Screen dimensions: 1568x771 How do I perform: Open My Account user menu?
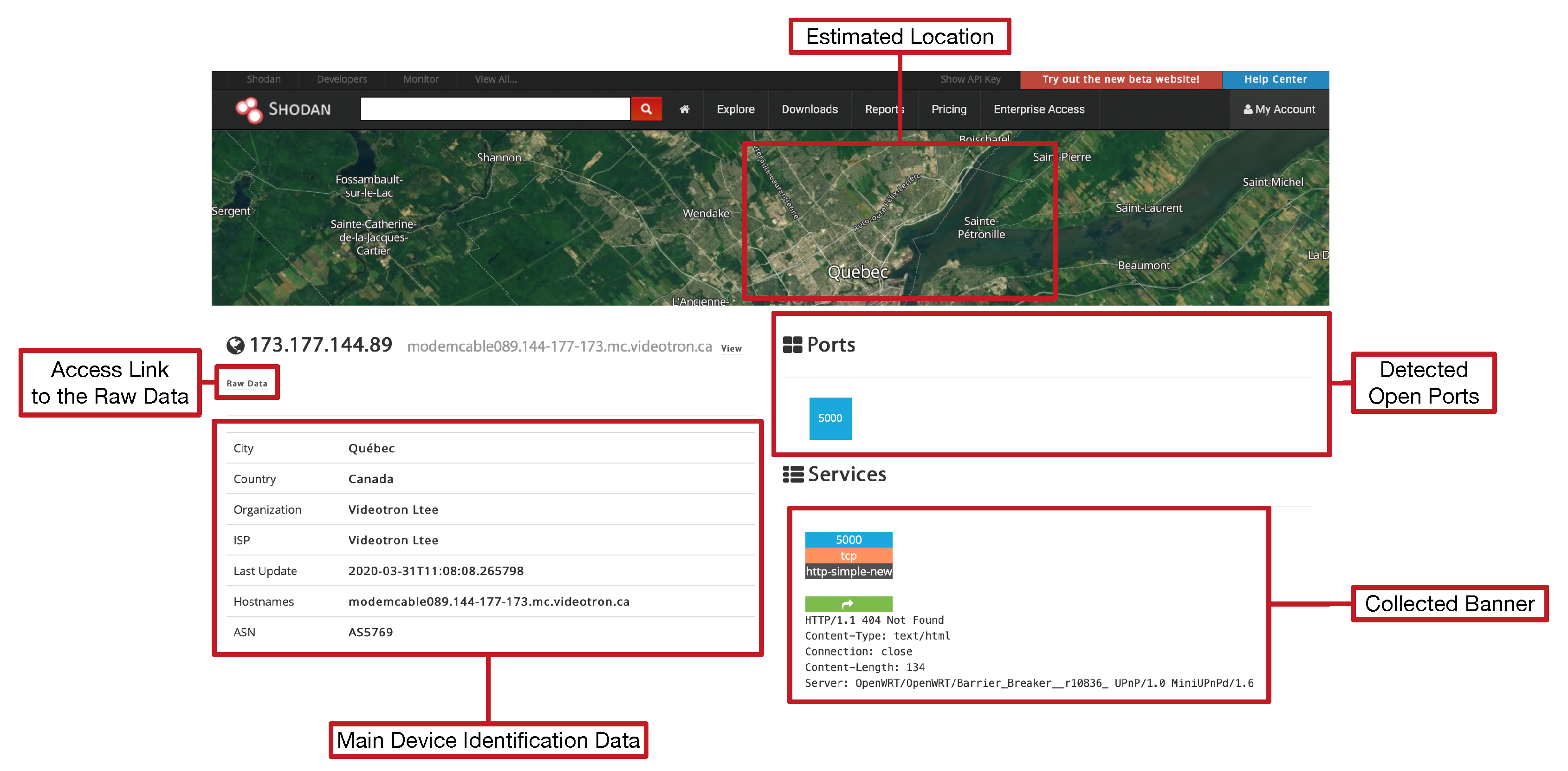pos(1279,110)
